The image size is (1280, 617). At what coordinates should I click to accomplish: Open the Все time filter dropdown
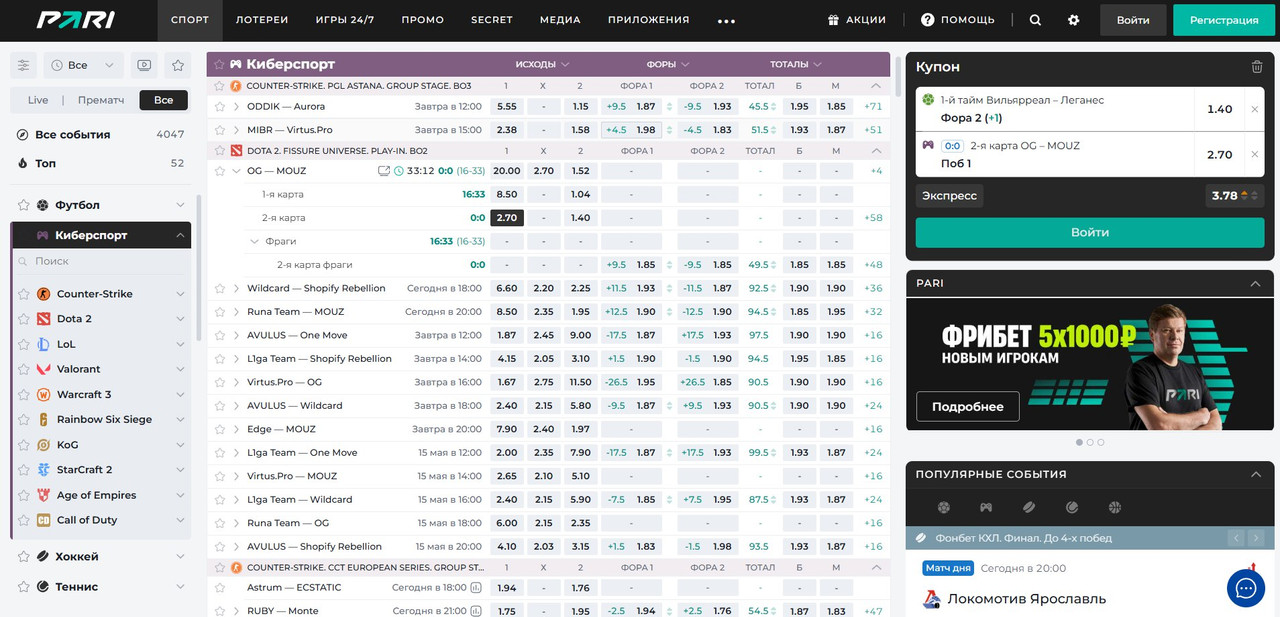[x=83, y=65]
